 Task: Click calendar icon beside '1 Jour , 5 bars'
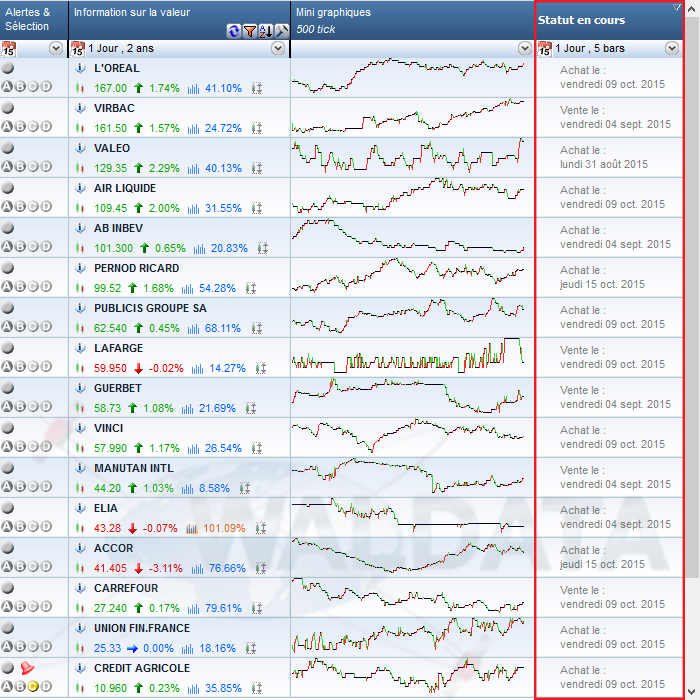click(x=545, y=49)
